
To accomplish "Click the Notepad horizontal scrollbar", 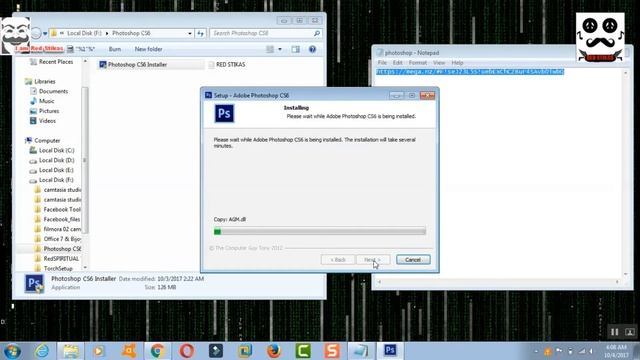I will click(x=498, y=282).
